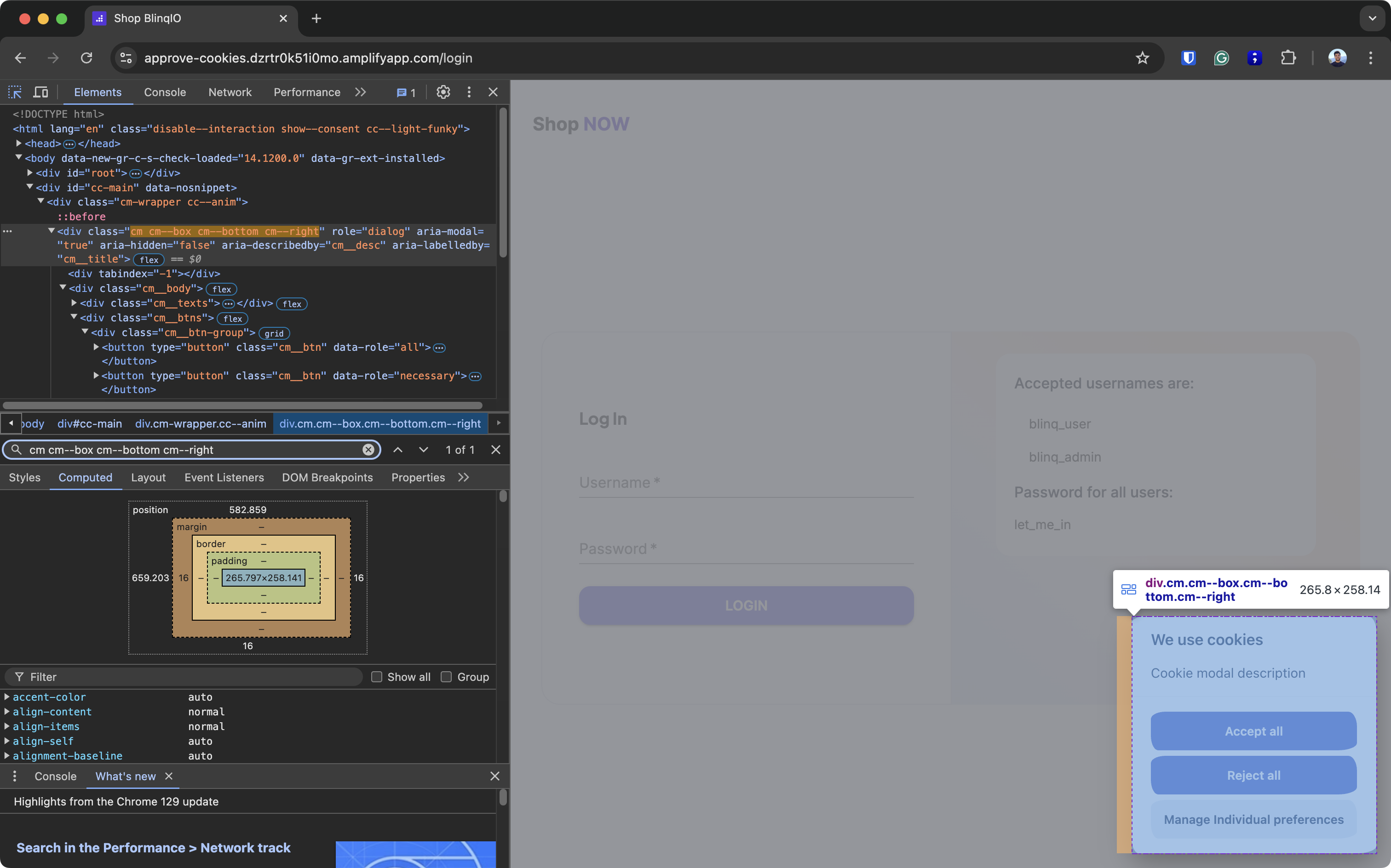Open DevTools settings gear
1391x868 pixels.
[443, 92]
